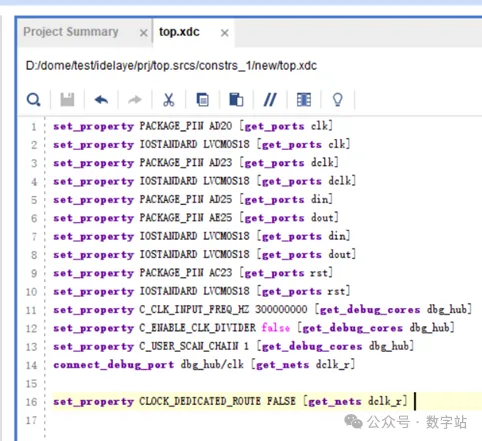The image size is (482, 441).
Task: Click the CLOCK_DEDICATED_ROUTE text on line 16
Action: 200,401
